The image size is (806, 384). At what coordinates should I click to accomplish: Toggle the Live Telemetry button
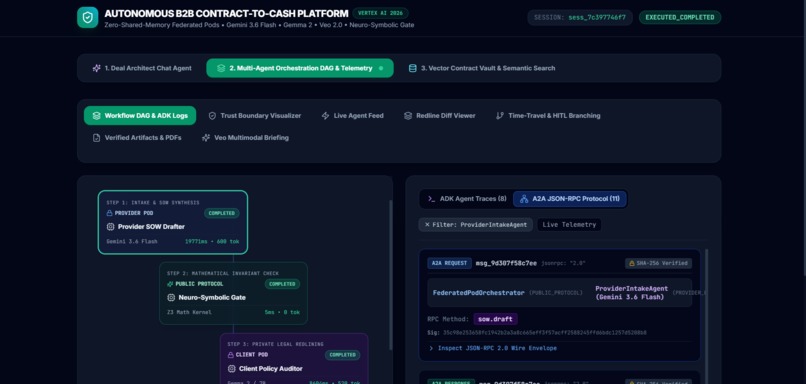click(x=569, y=225)
